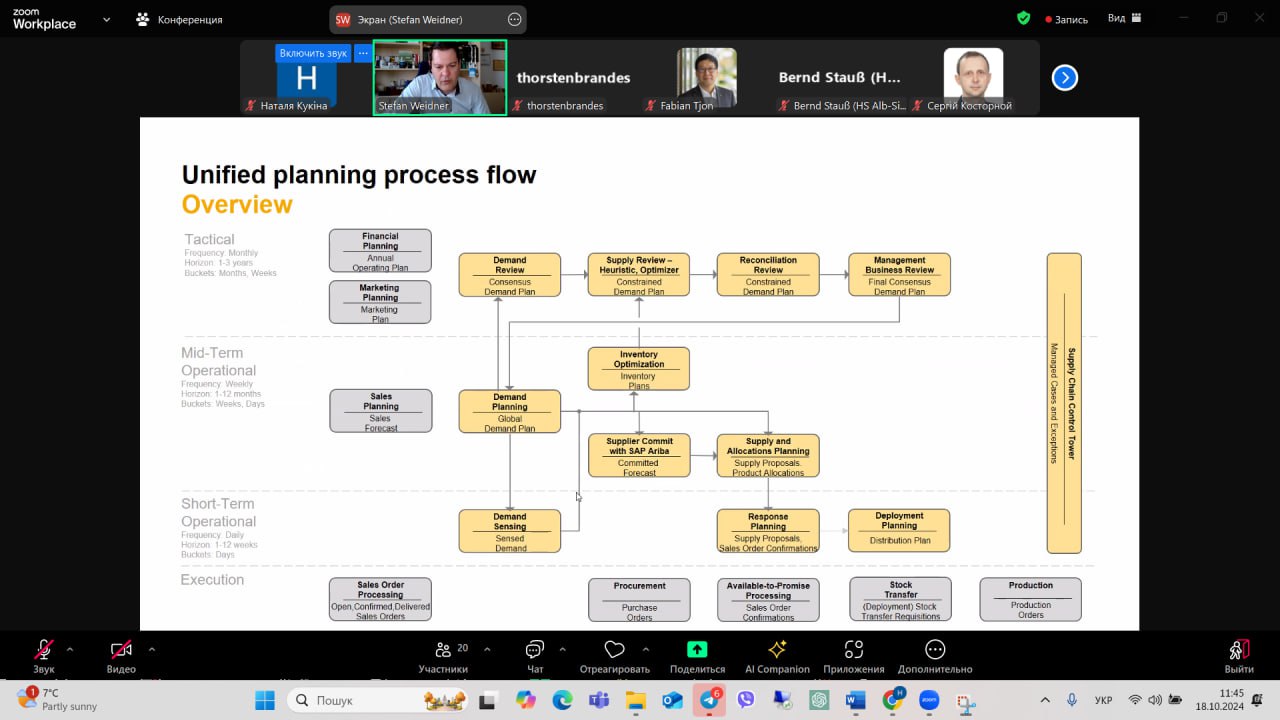Viewport: 1280px width, 720px height.
Task: Click the Response Planning box in slide
Action: pos(768,531)
